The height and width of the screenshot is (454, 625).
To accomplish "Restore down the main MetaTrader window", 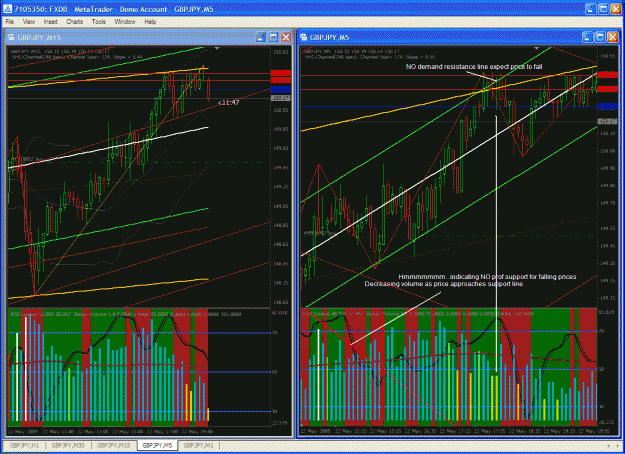I will (x=603, y=9).
